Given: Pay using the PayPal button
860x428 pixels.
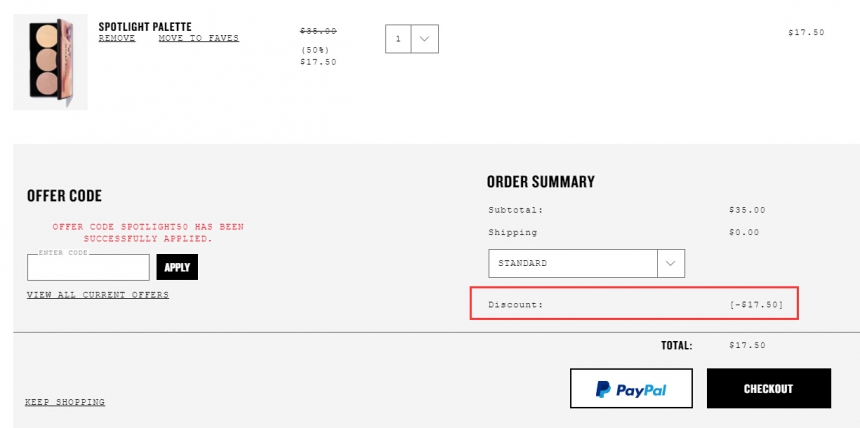Looking at the screenshot, I should point(631,388).
